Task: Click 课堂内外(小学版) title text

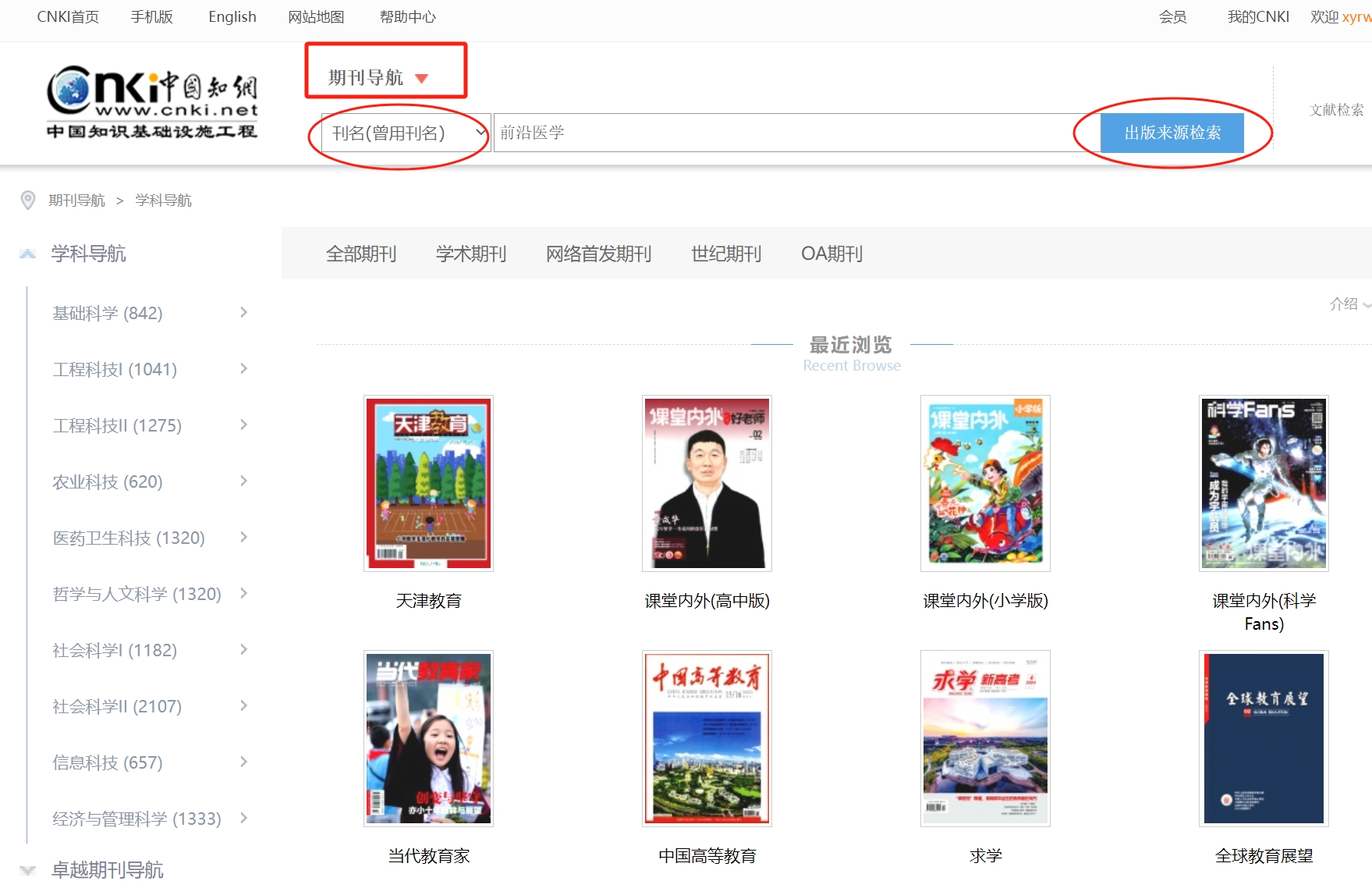Action: coord(985,601)
